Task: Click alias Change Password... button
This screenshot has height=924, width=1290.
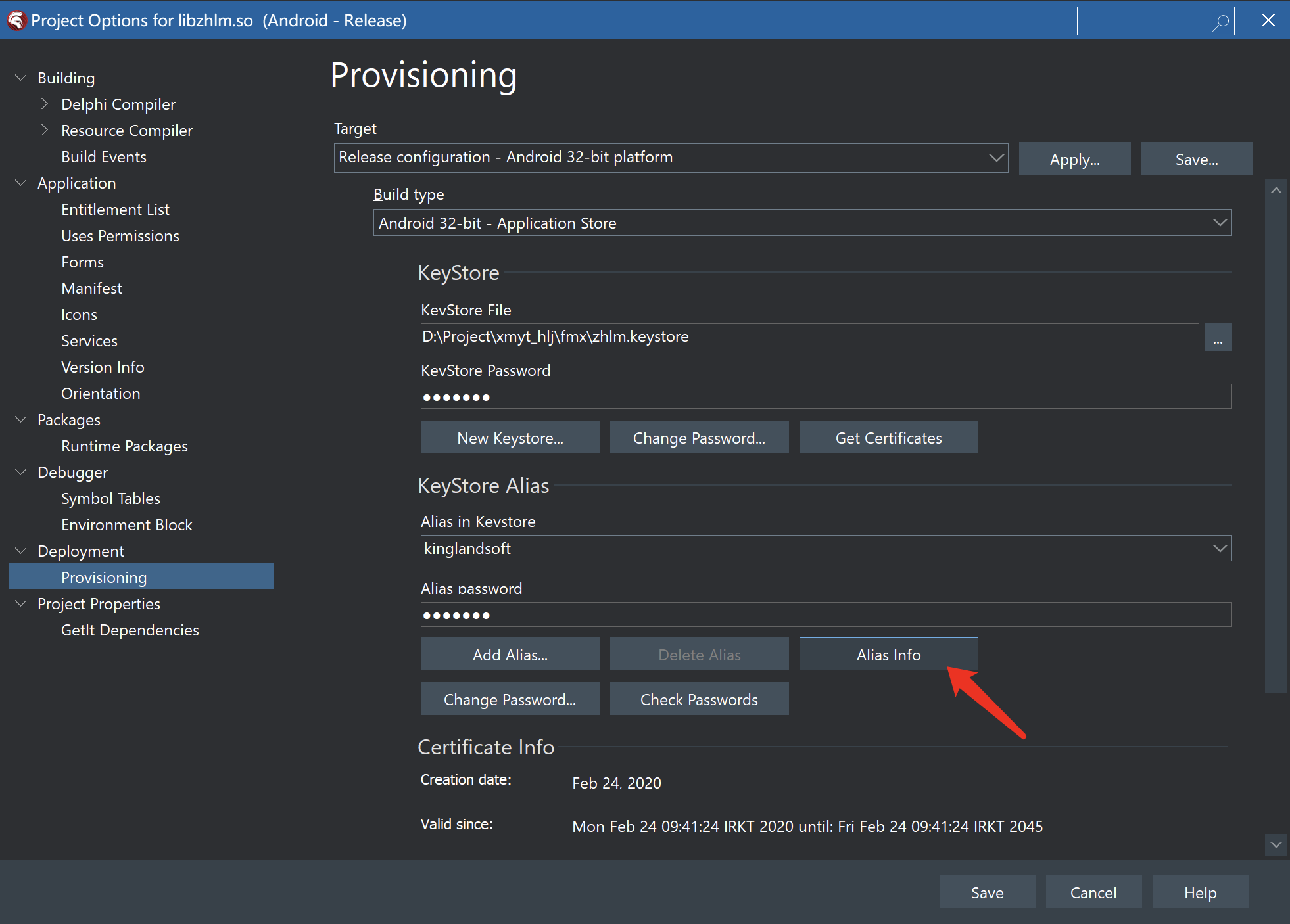Action: (510, 699)
